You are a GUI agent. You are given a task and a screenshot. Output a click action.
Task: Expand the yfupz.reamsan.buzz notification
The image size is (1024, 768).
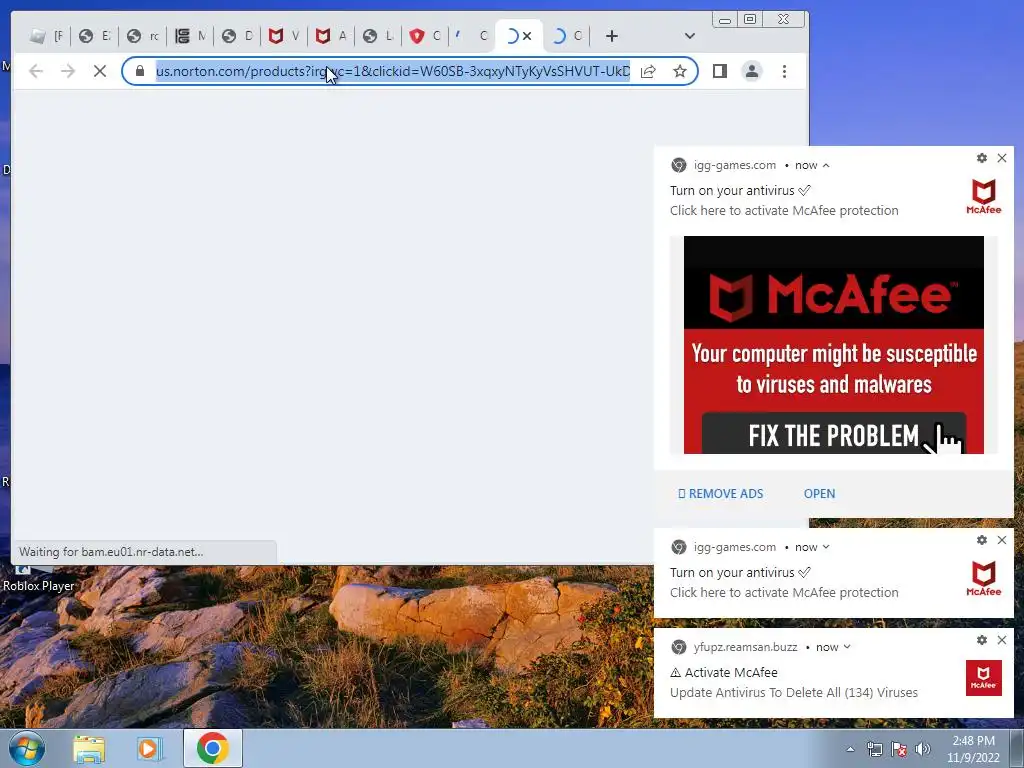pos(847,647)
